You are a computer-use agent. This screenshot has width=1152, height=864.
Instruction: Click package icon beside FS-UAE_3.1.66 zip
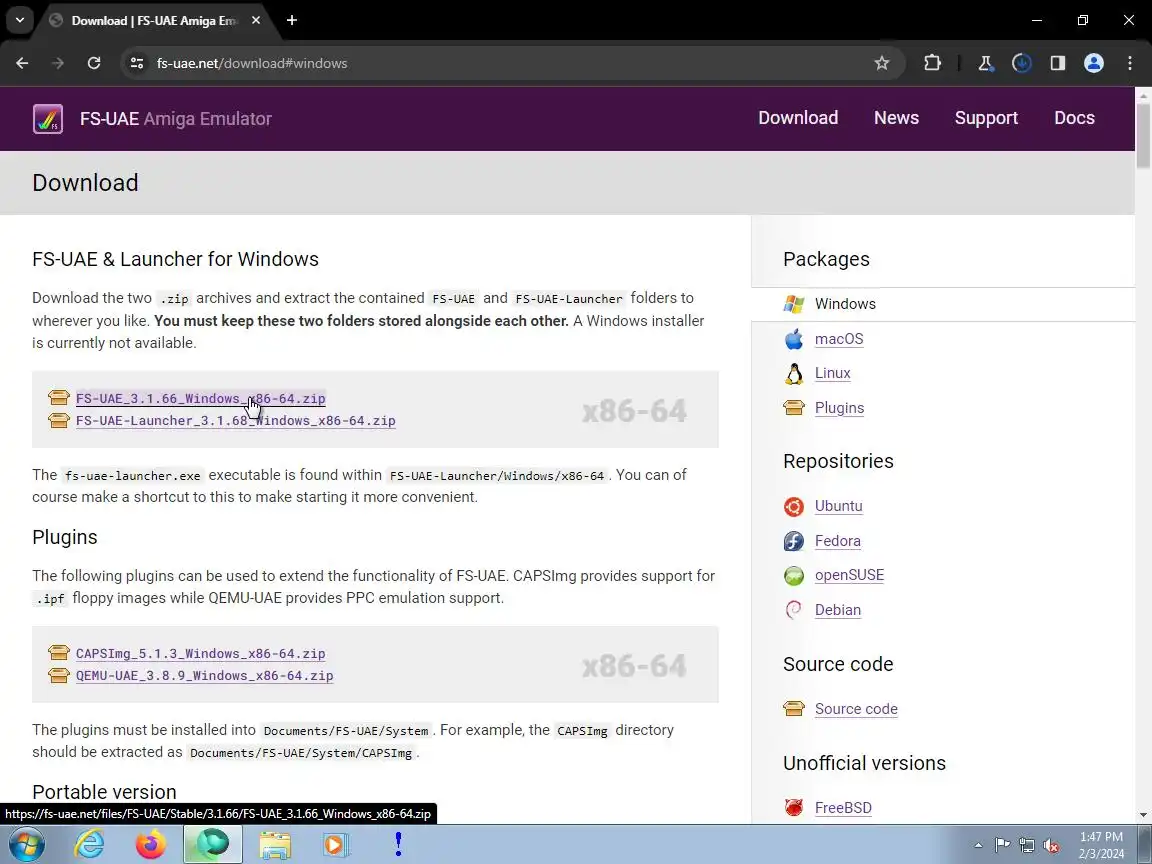pyautogui.click(x=59, y=397)
